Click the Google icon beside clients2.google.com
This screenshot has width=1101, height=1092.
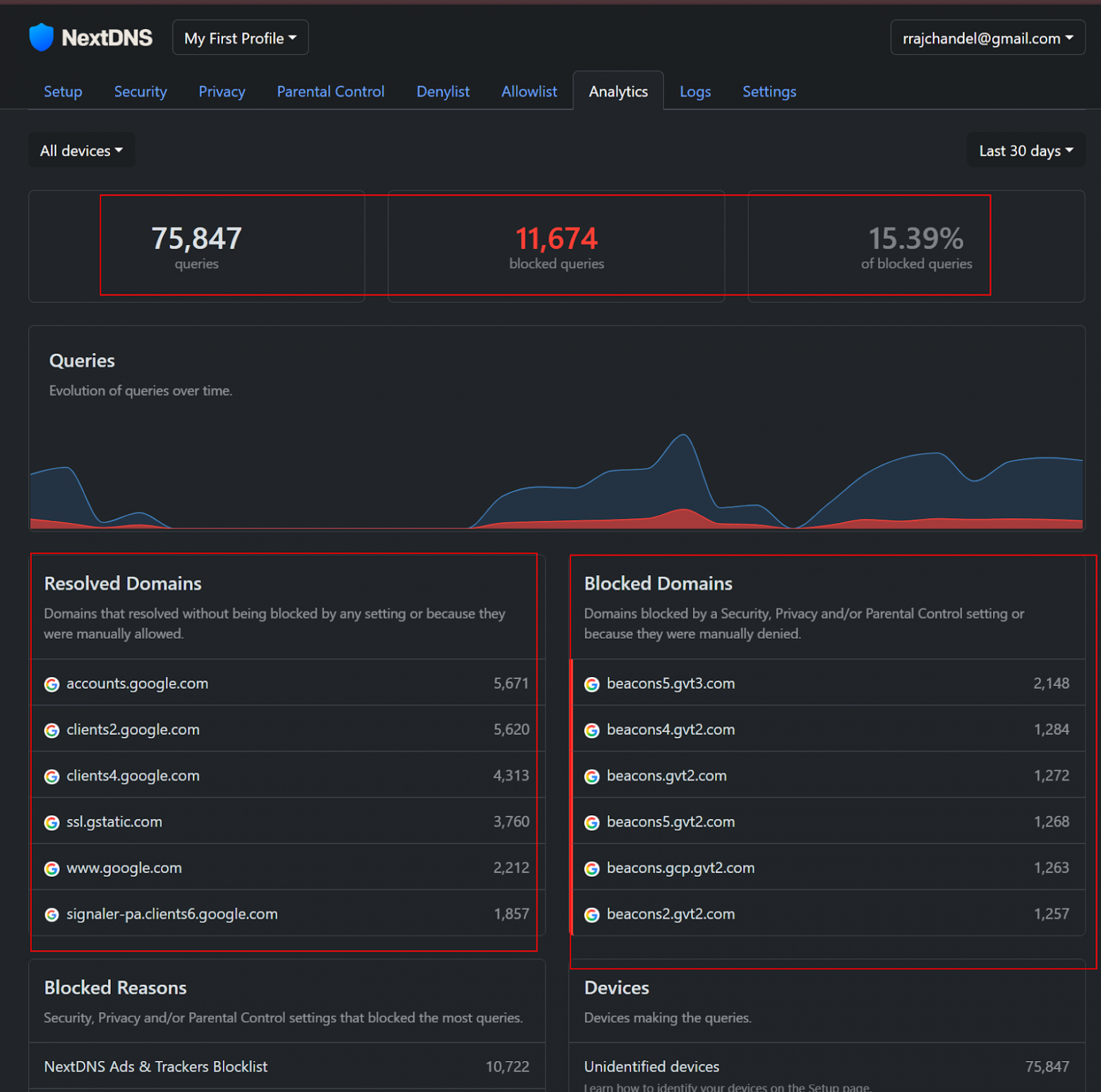point(52,729)
